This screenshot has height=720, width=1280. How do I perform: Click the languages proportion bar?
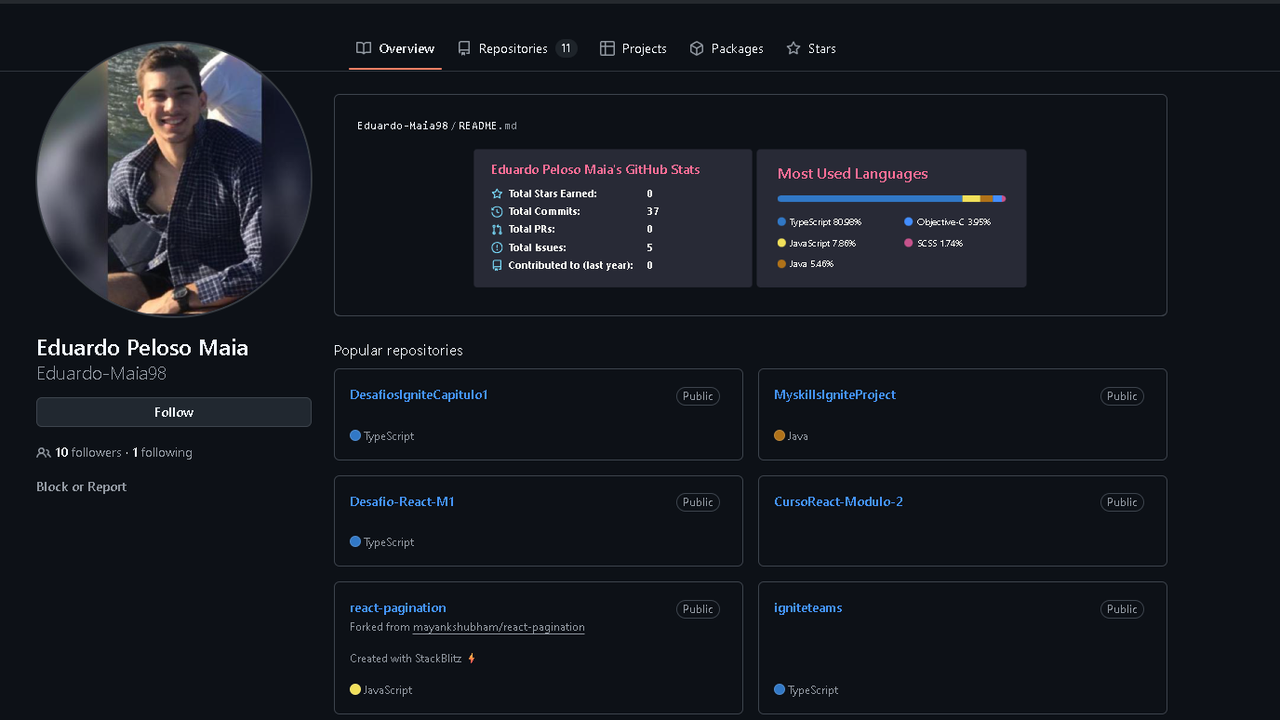coord(892,199)
